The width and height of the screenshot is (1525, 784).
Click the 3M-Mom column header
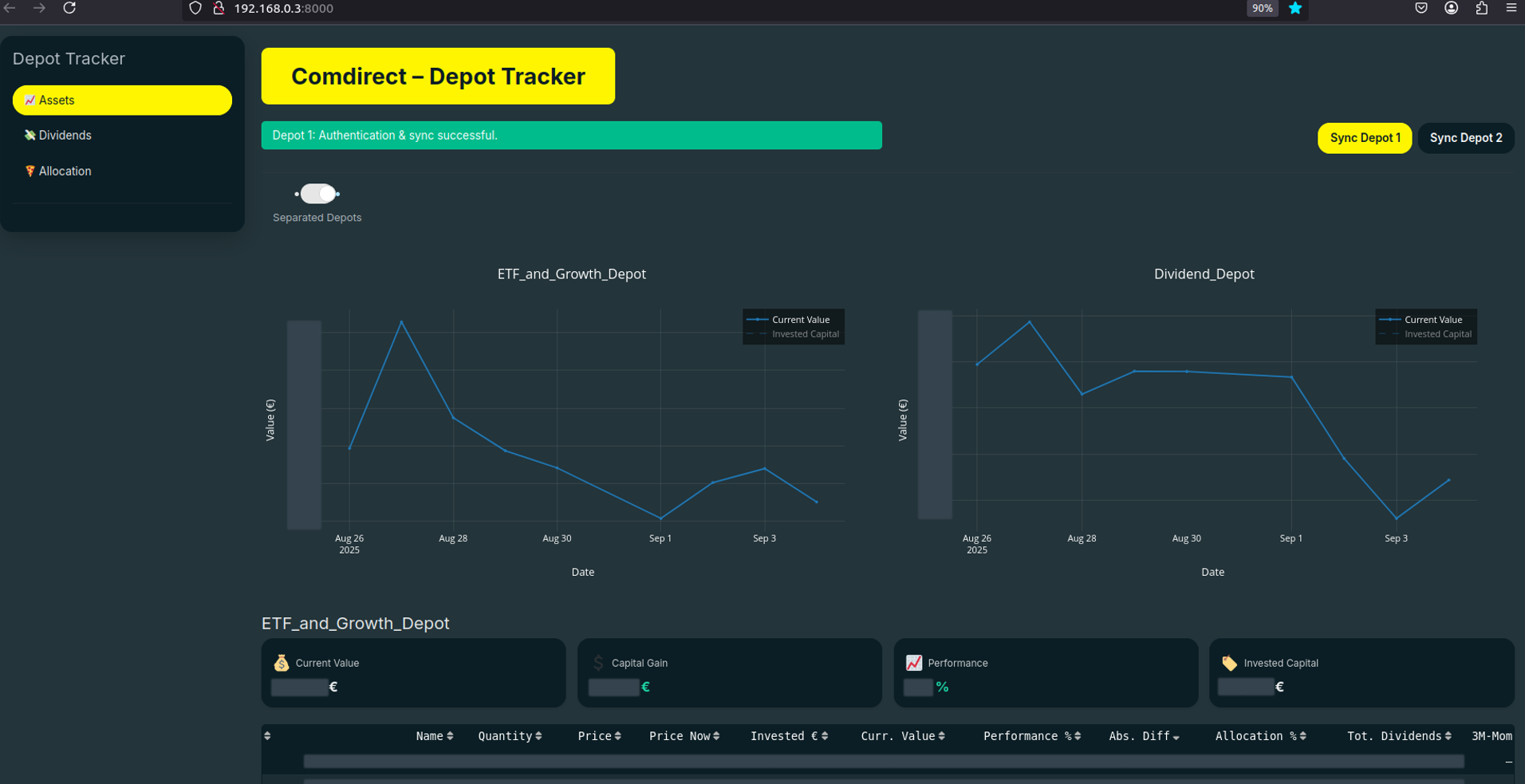point(1492,736)
